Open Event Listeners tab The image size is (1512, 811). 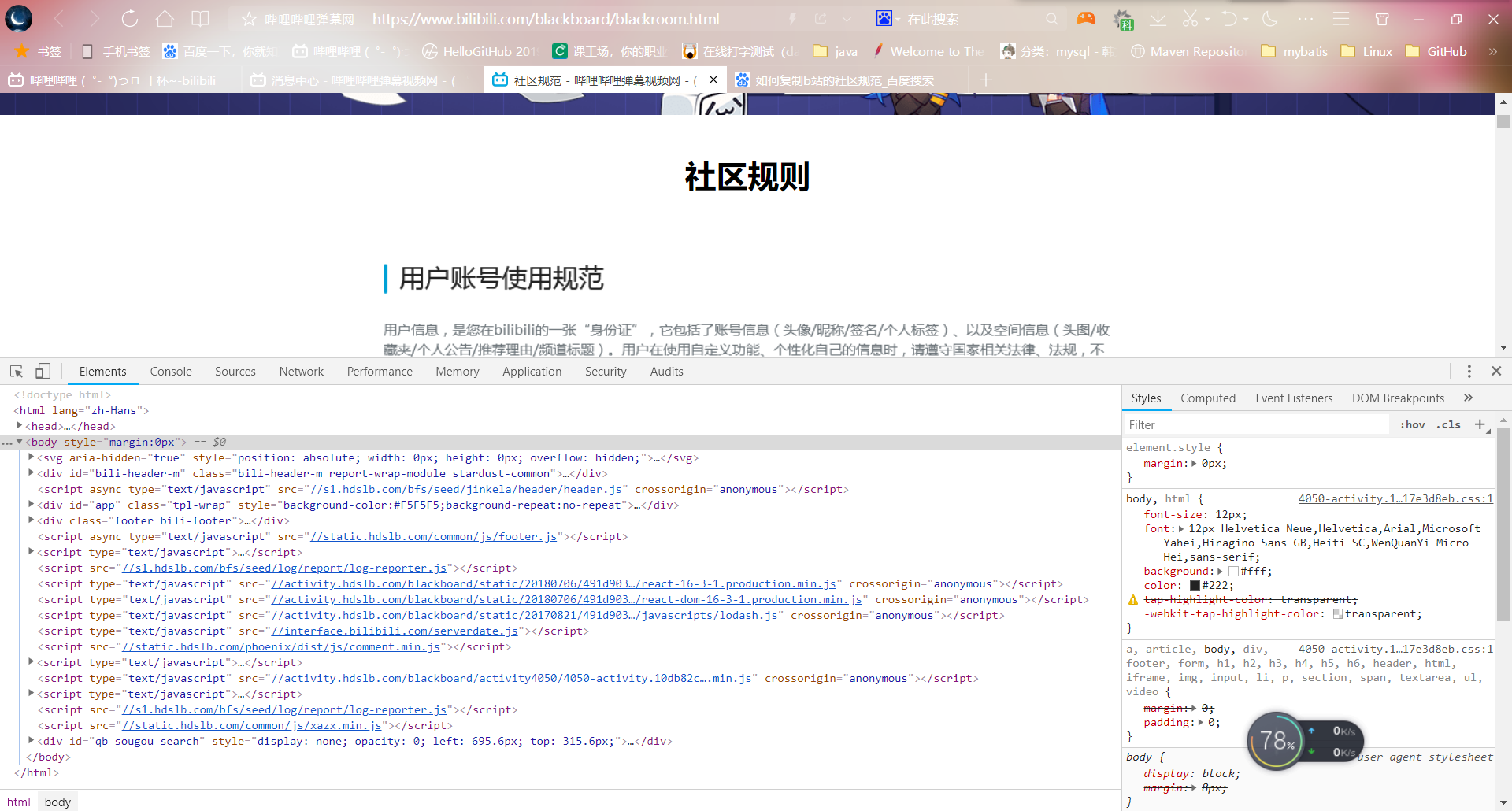coord(1294,398)
